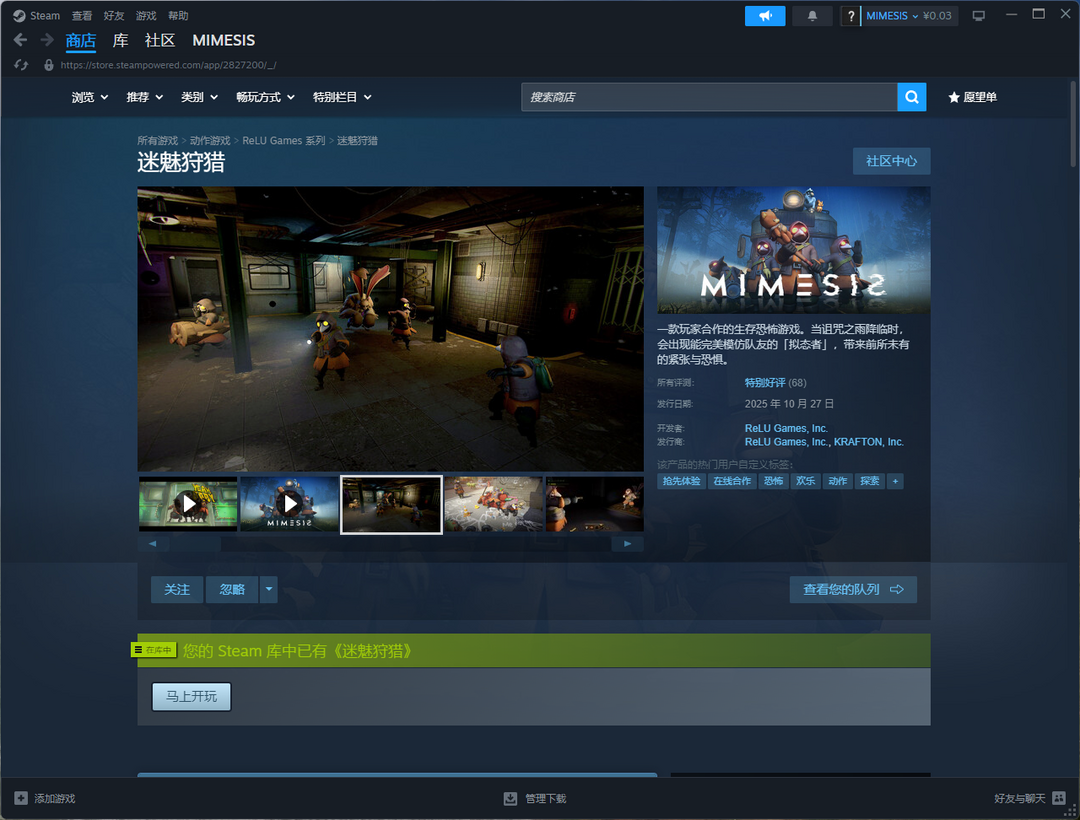1080x820 pixels.
Task: Switch to the 社区 tab
Action: coord(160,41)
